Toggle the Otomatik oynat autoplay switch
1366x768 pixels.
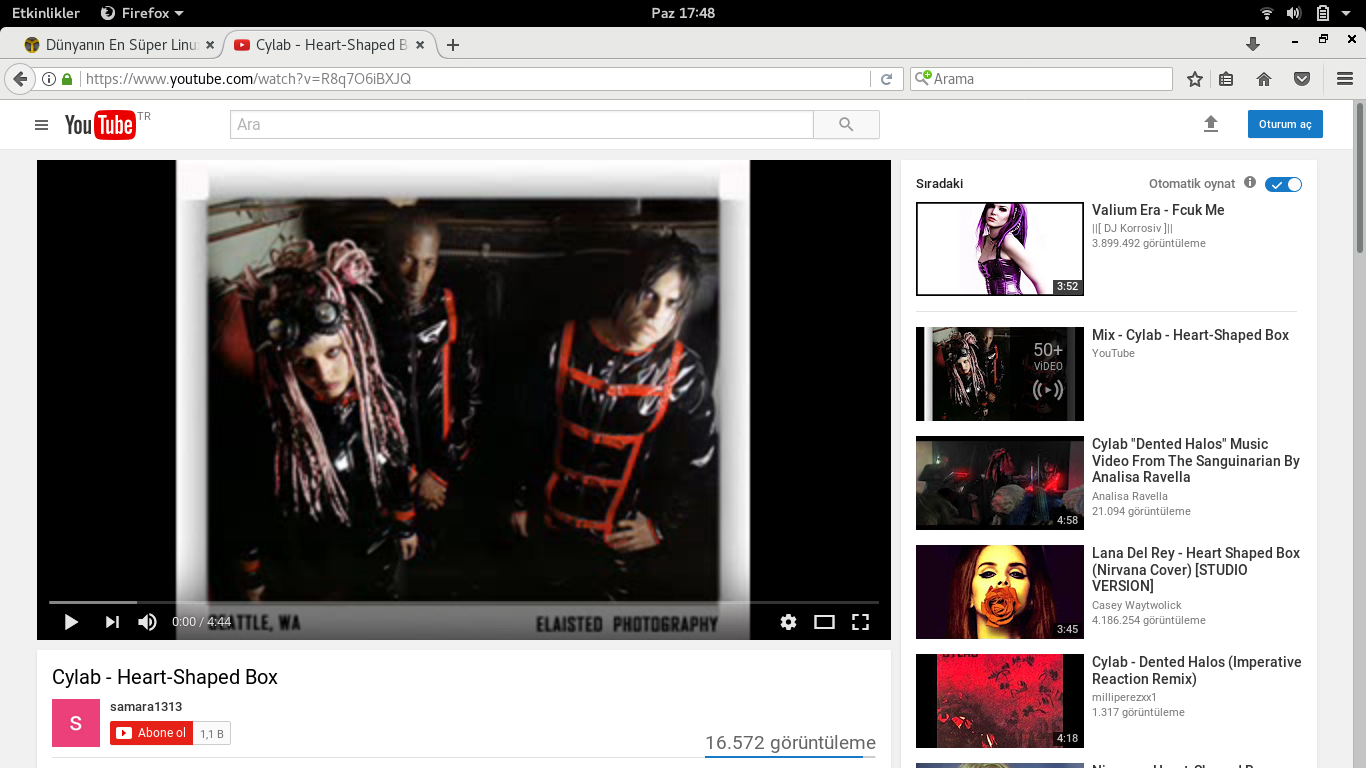click(x=1283, y=184)
